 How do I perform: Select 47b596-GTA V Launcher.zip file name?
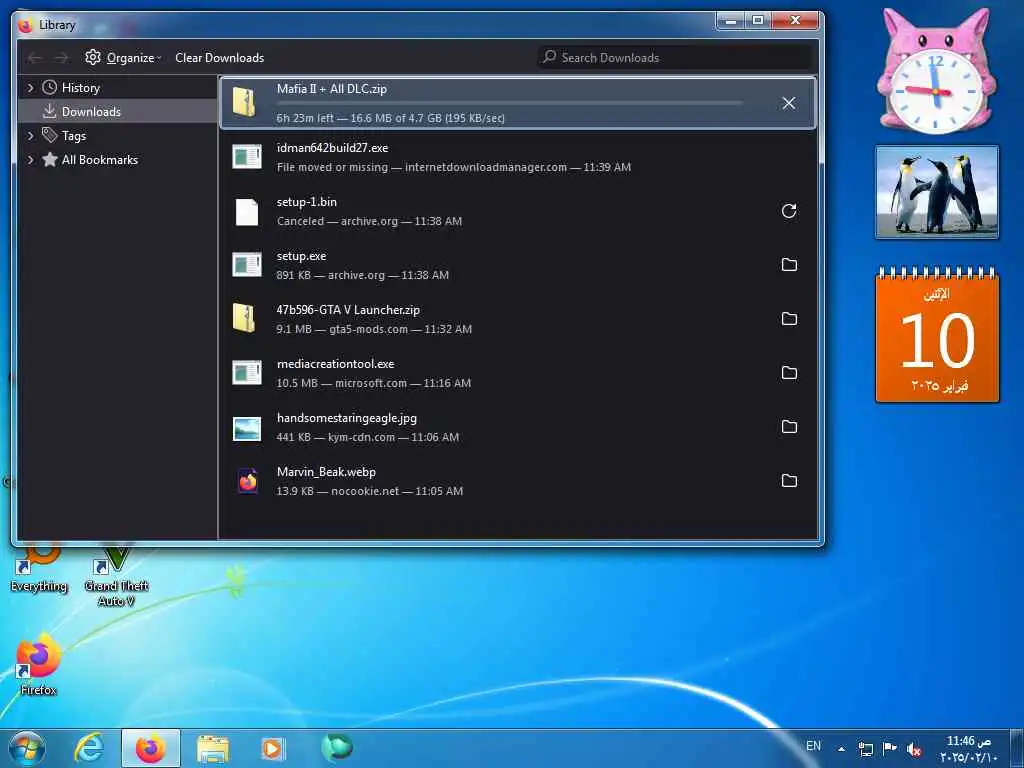pyautogui.click(x=348, y=310)
